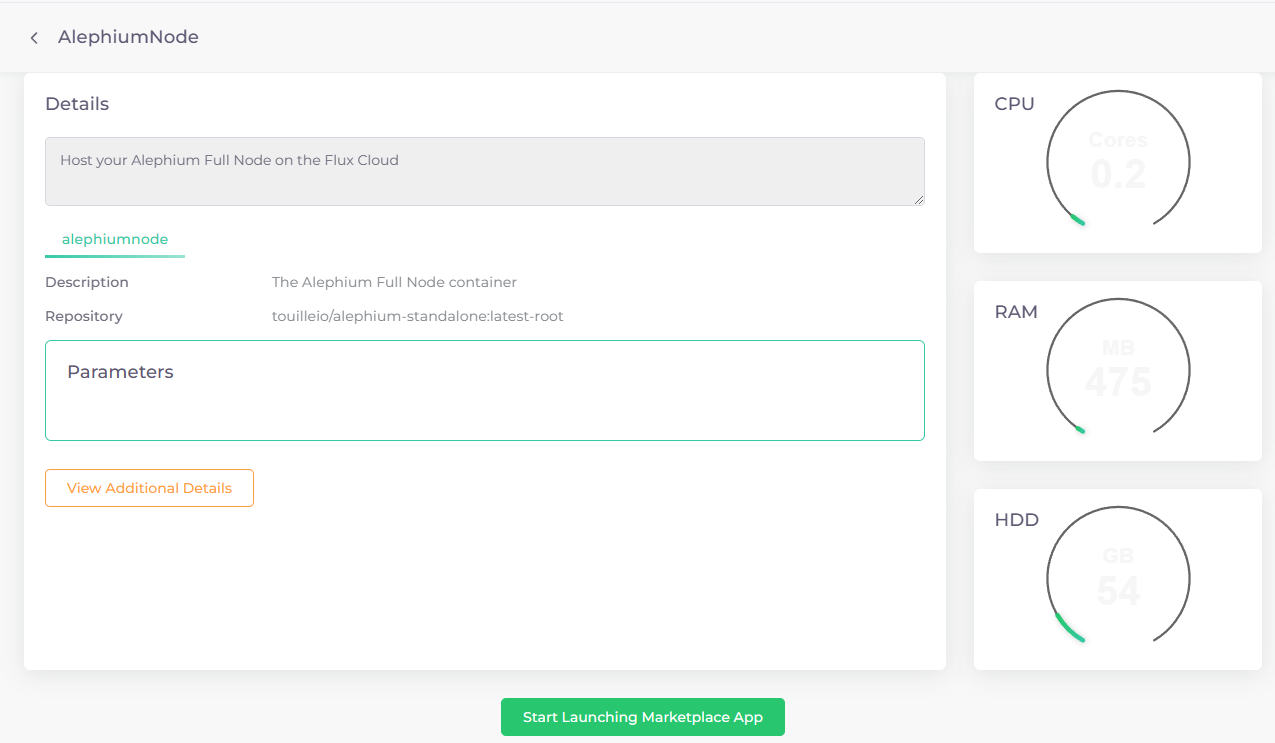
Task: Click 'The Alephium Full Node container' text
Action: pyautogui.click(x=394, y=282)
